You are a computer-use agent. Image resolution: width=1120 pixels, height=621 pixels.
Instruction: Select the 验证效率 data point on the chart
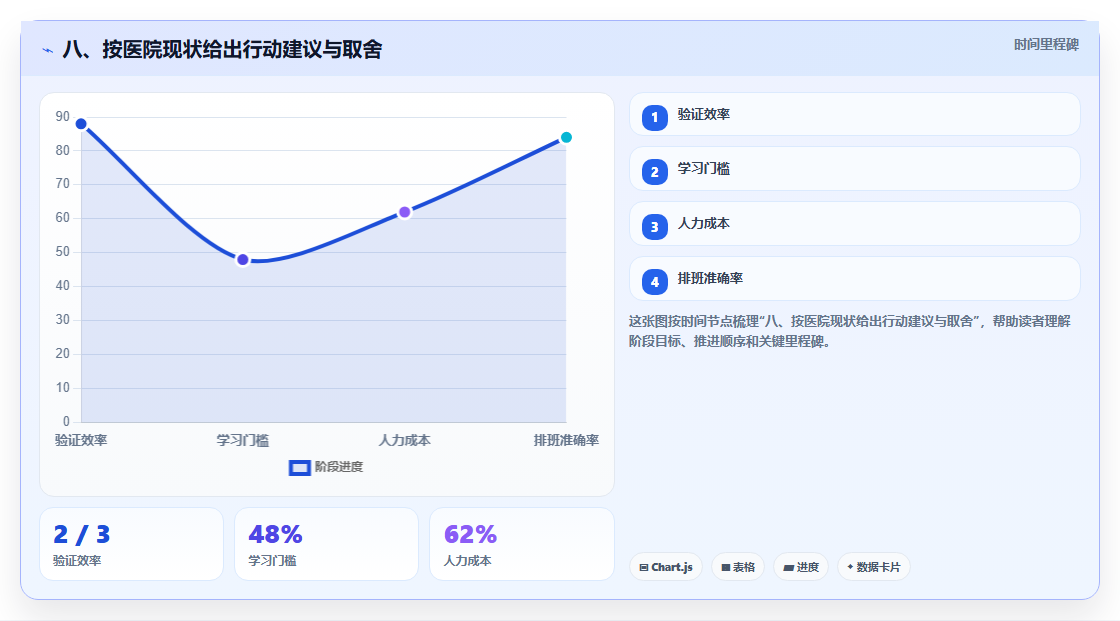(81, 124)
